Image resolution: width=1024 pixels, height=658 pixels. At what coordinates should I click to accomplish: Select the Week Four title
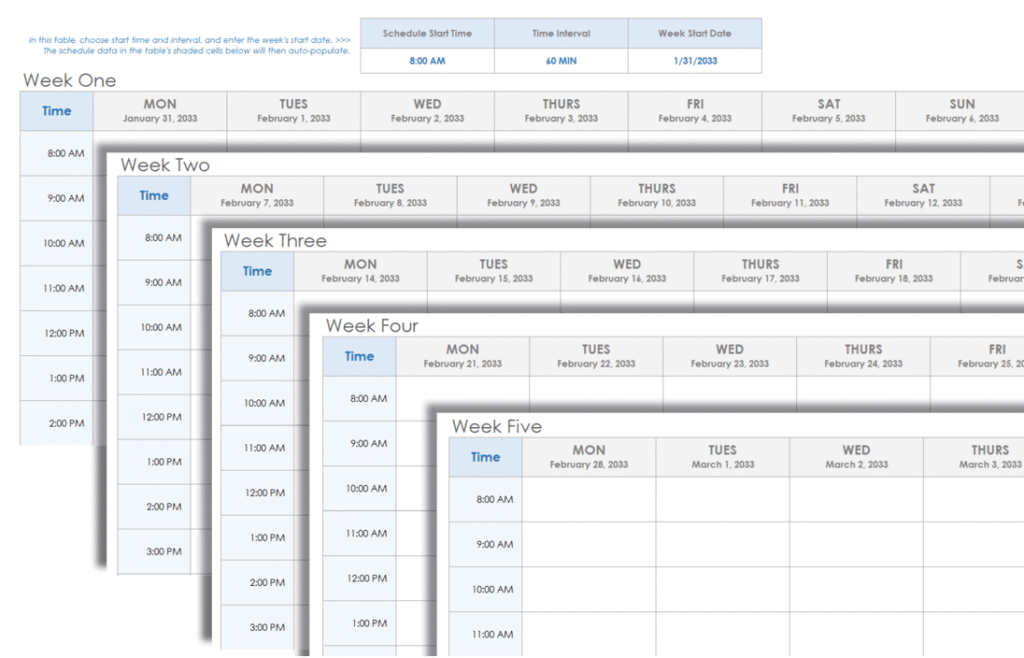pyautogui.click(x=372, y=326)
